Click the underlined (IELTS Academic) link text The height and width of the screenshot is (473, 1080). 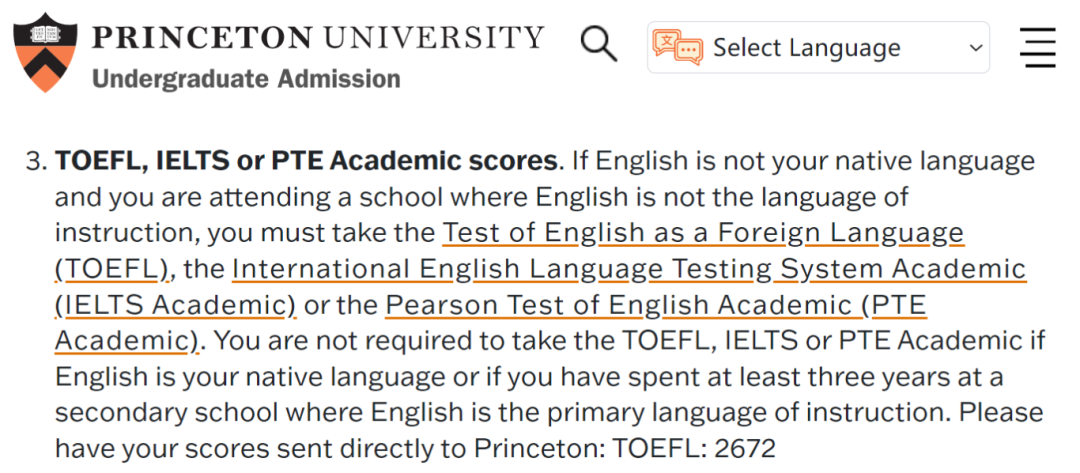pyautogui.click(x=176, y=306)
